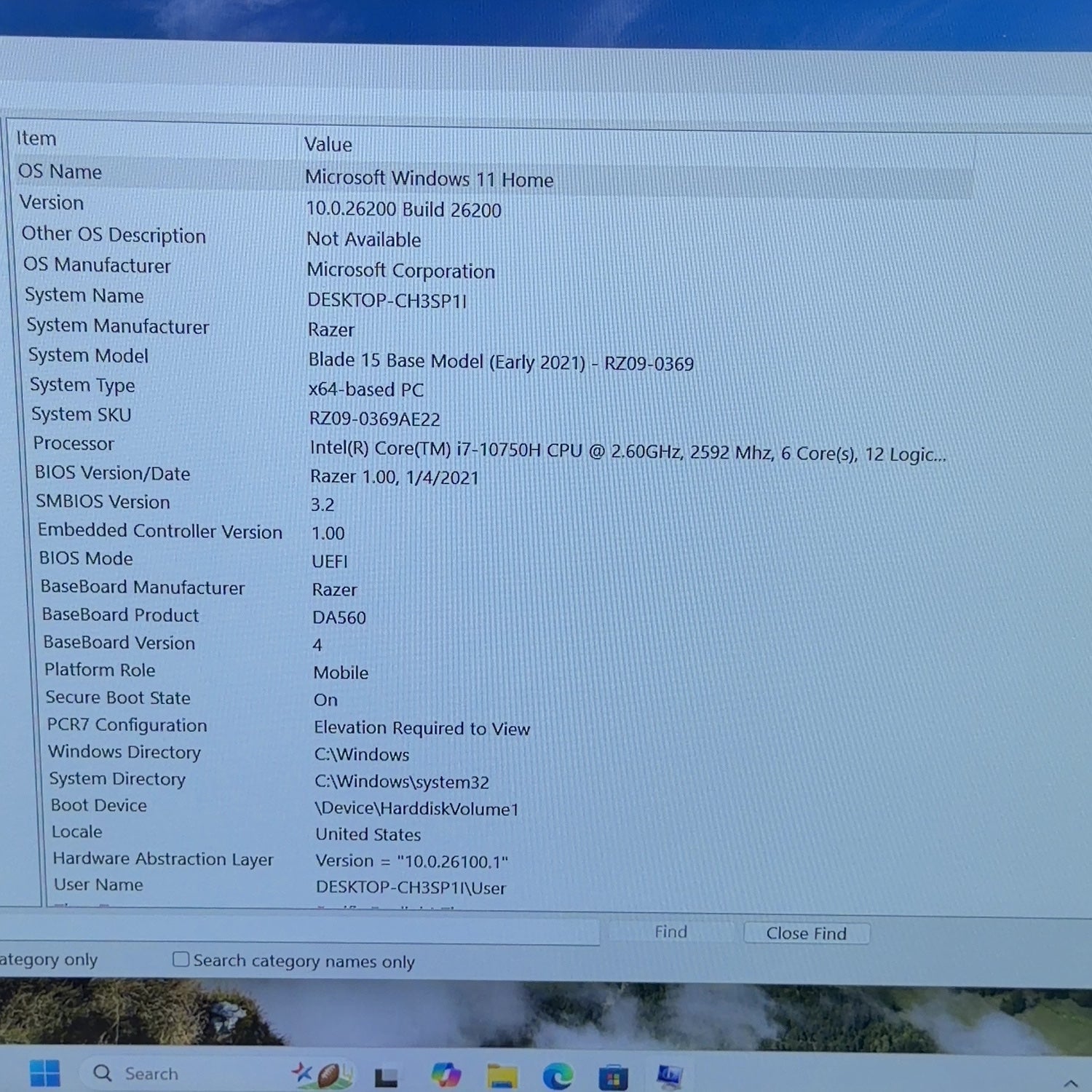This screenshot has height=1092, width=1092.
Task: Select the Locale row label
Action: tap(76, 831)
